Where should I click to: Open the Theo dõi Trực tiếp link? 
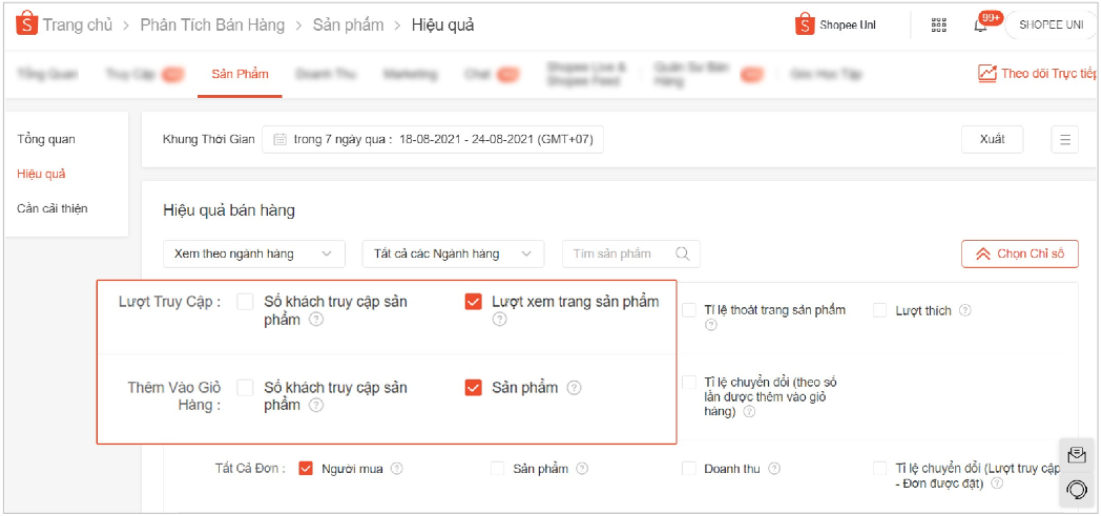[x=1037, y=74]
